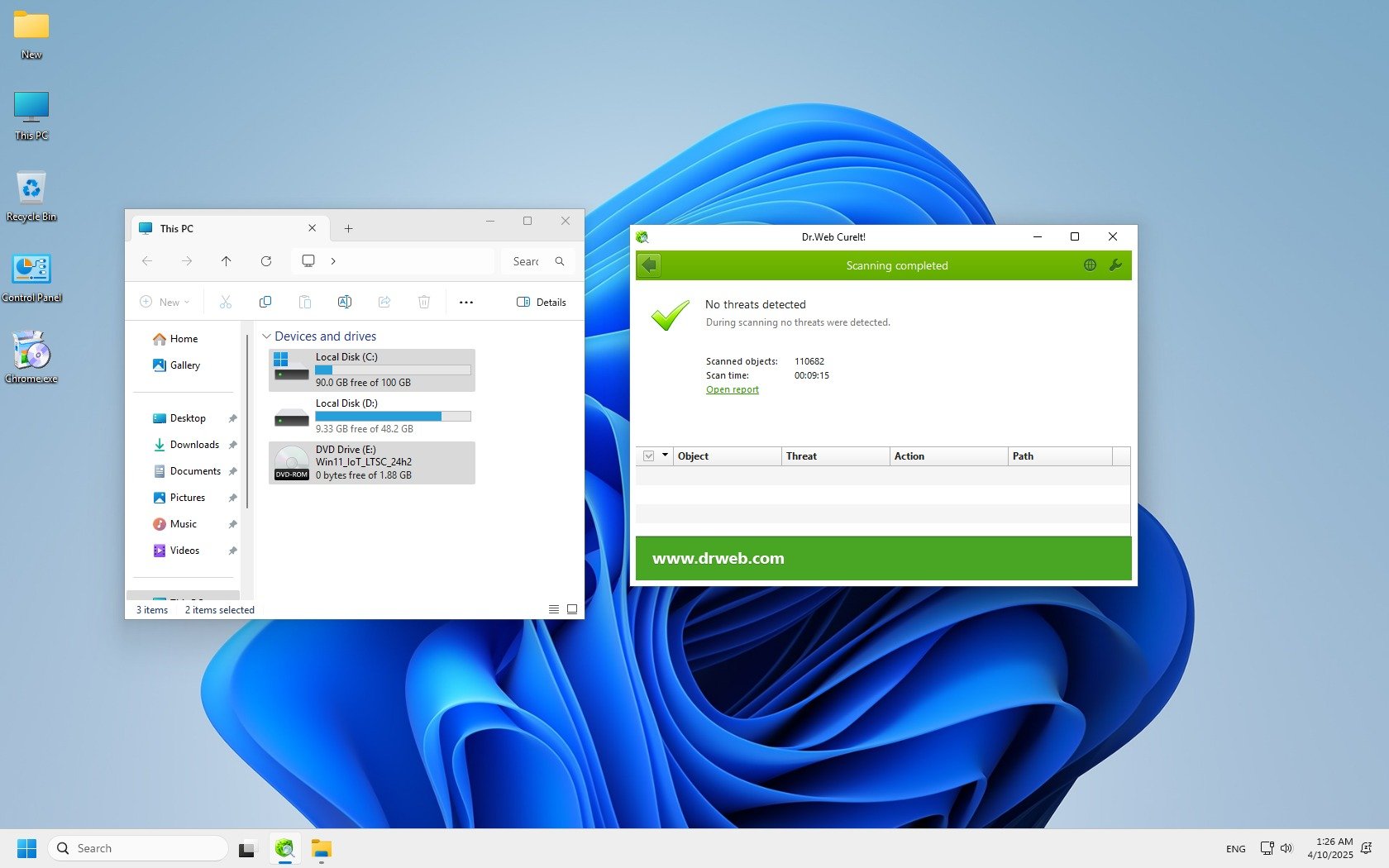Unpin Downloads using its pin icon
The height and width of the screenshot is (868, 1389).
pyautogui.click(x=232, y=445)
